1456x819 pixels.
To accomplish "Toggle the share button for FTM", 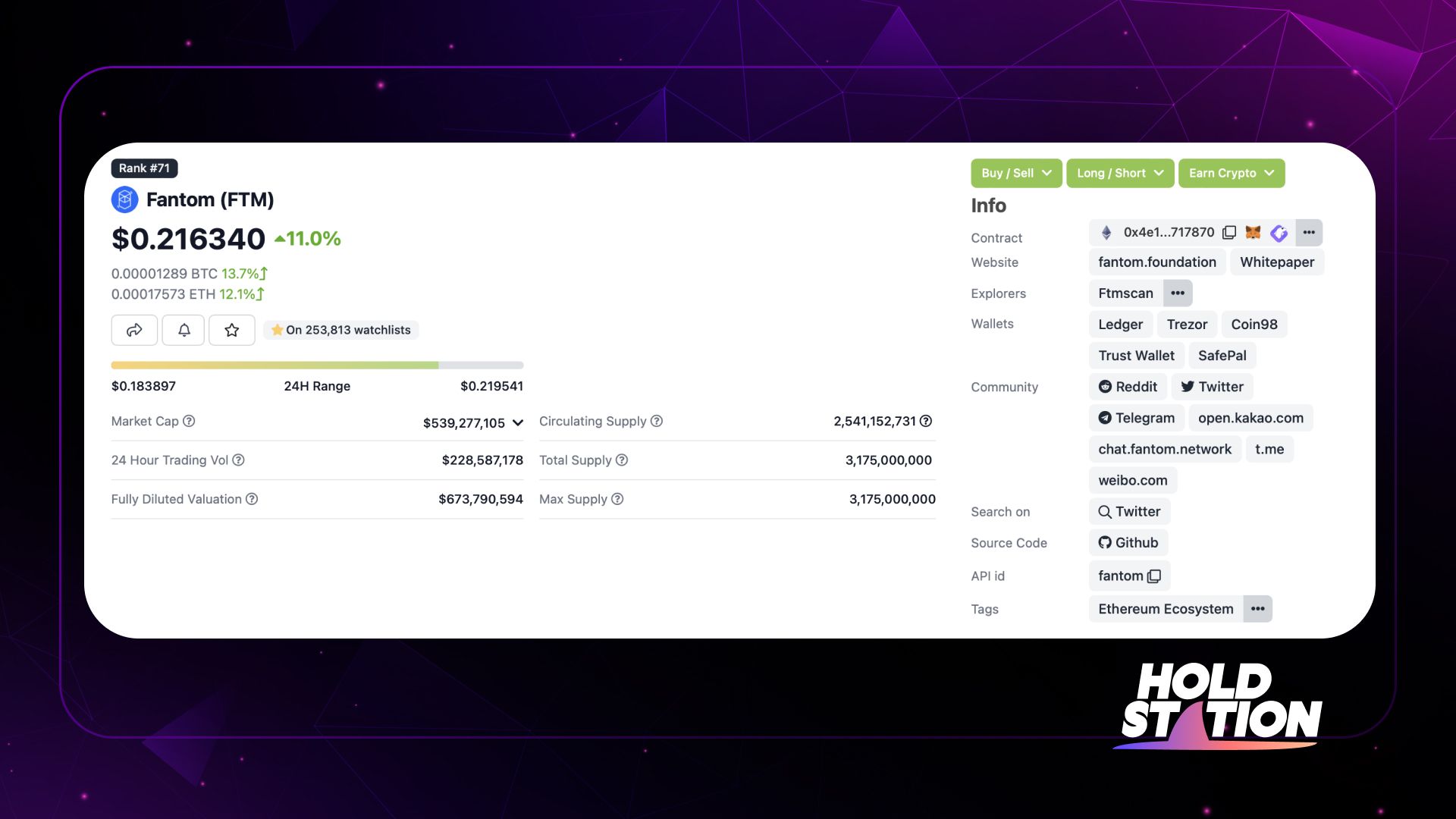I will point(133,330).
